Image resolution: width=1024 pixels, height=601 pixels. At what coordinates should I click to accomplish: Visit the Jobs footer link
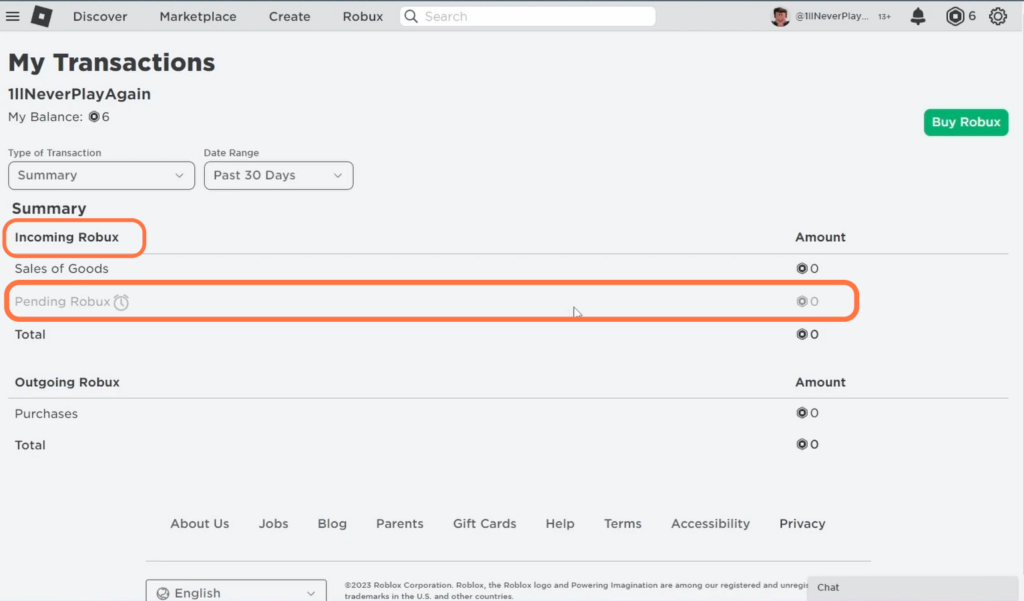point(274,524)
